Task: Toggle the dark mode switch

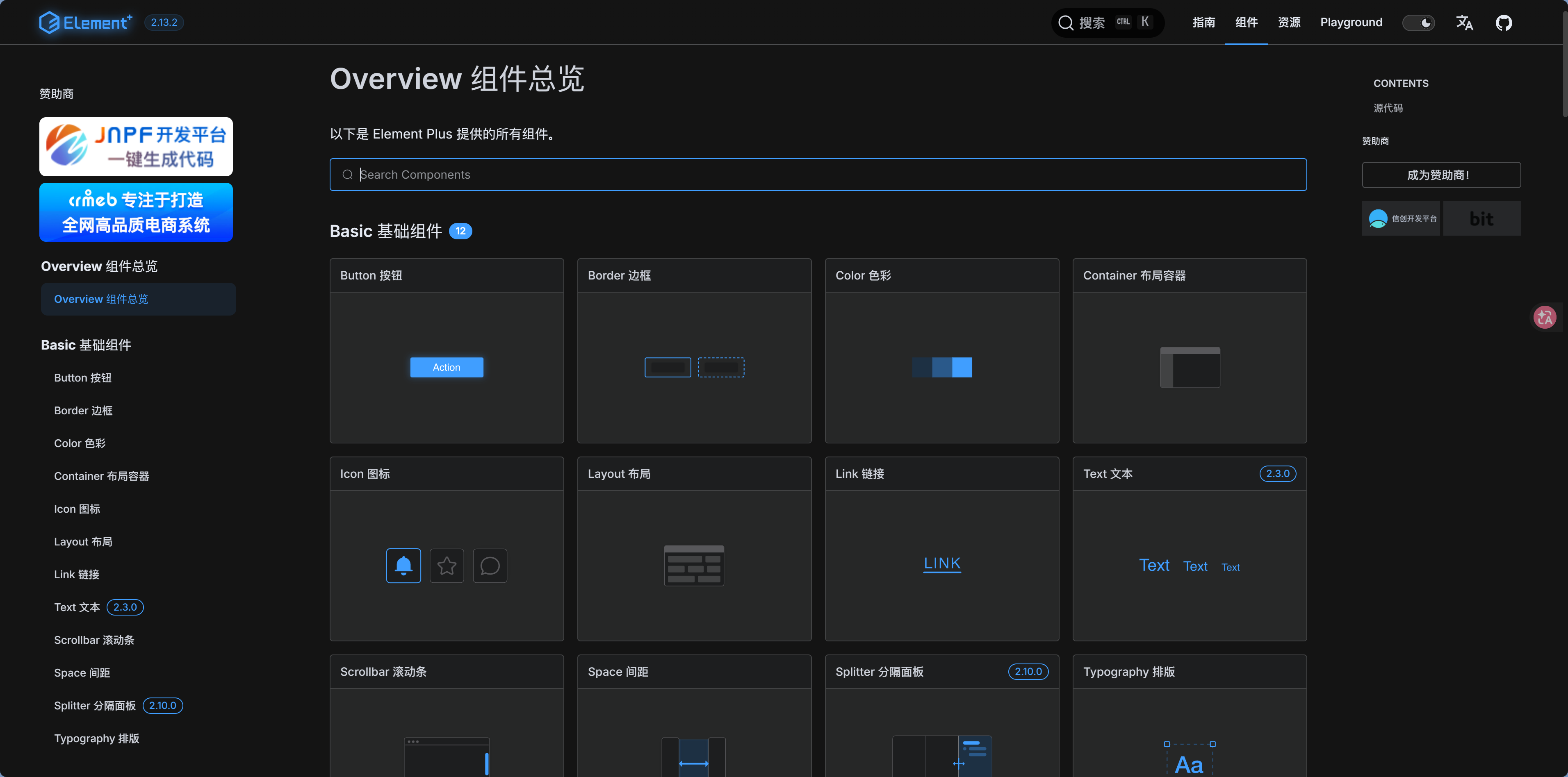Action: point(1418,23)
